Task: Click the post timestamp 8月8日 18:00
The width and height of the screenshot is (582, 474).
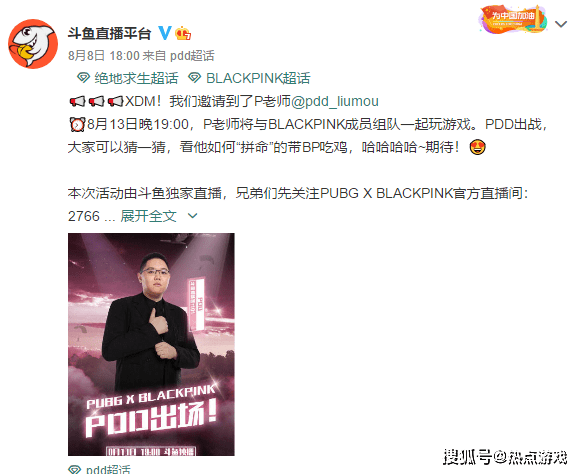Action: pos(103,56)
